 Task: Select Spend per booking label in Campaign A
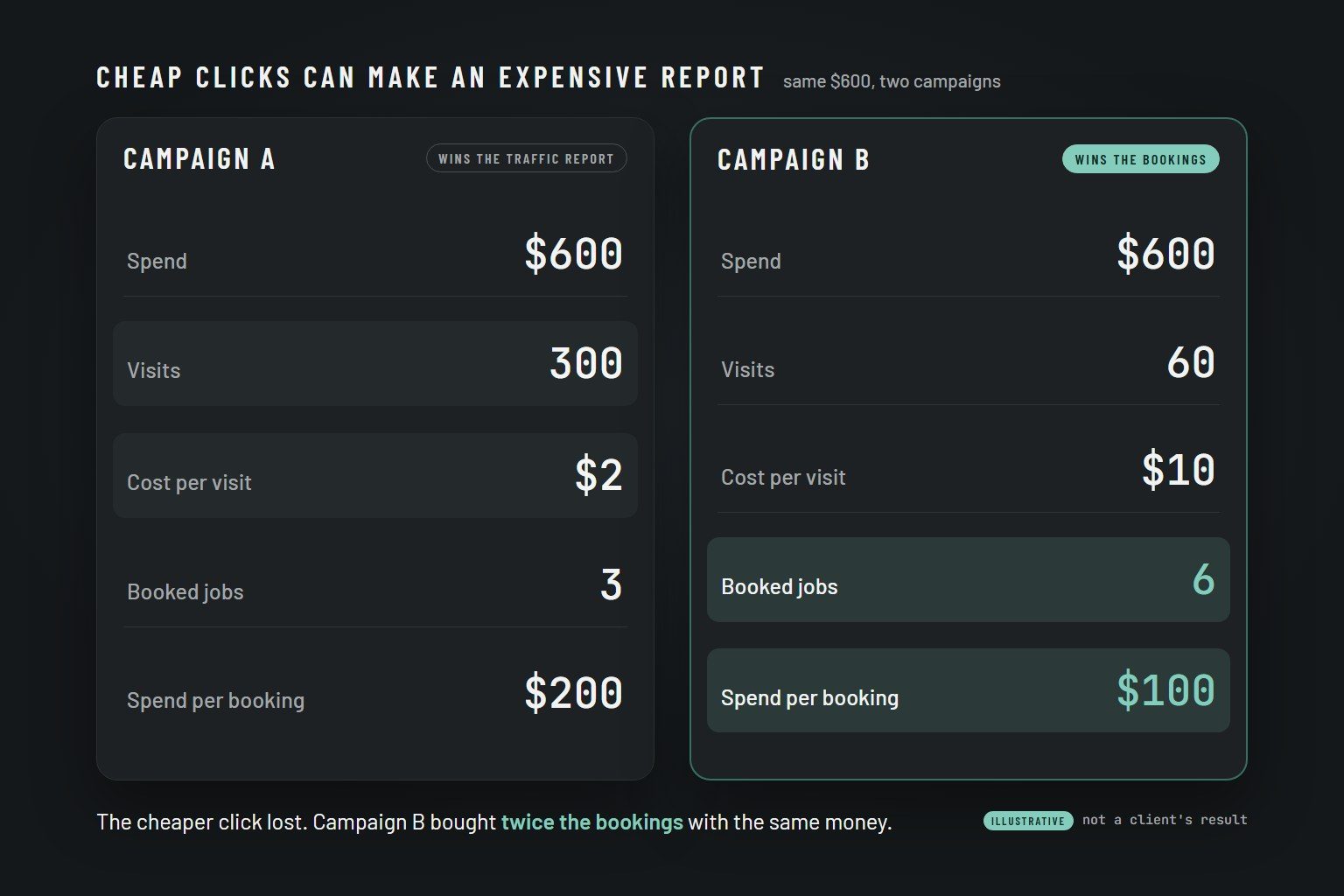215,701
